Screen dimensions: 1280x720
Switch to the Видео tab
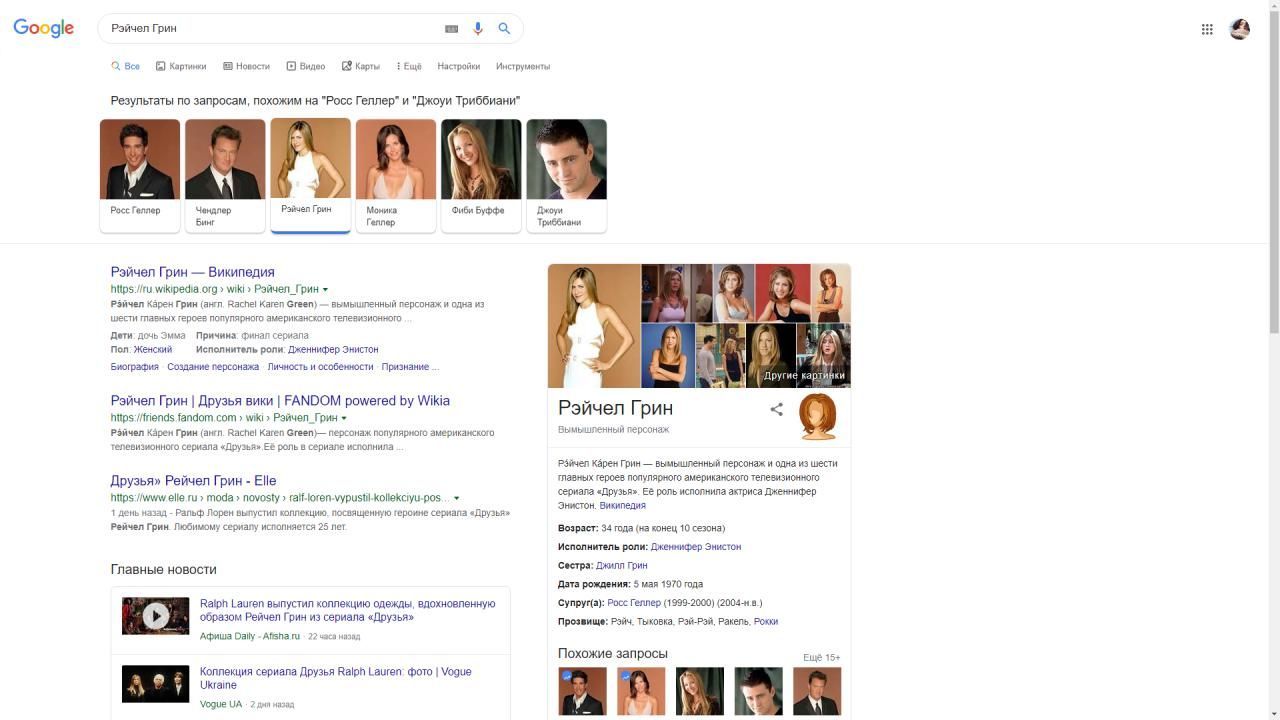(x=306, y=66)
